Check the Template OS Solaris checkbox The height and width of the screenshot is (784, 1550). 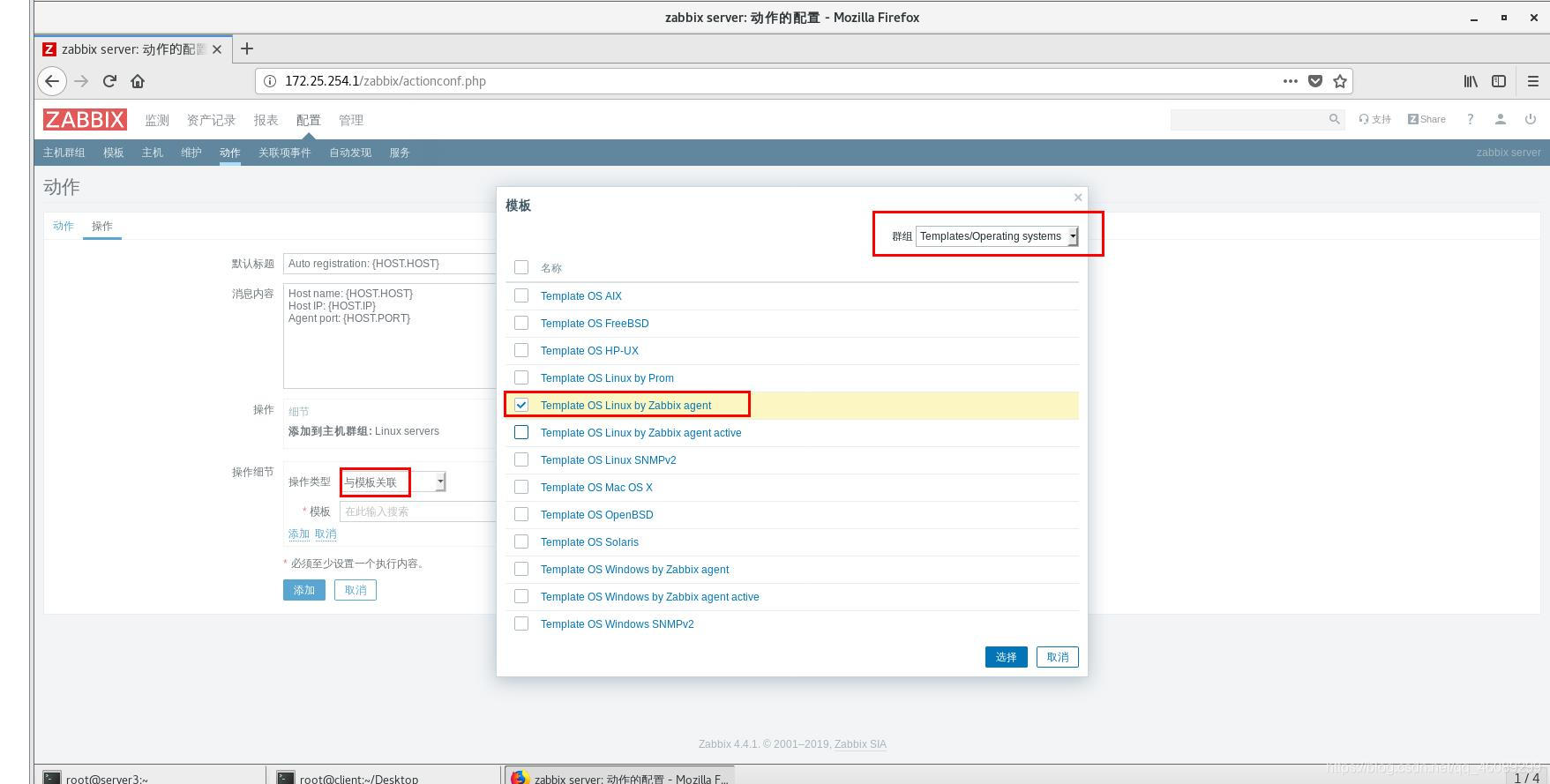coord(521,541)
